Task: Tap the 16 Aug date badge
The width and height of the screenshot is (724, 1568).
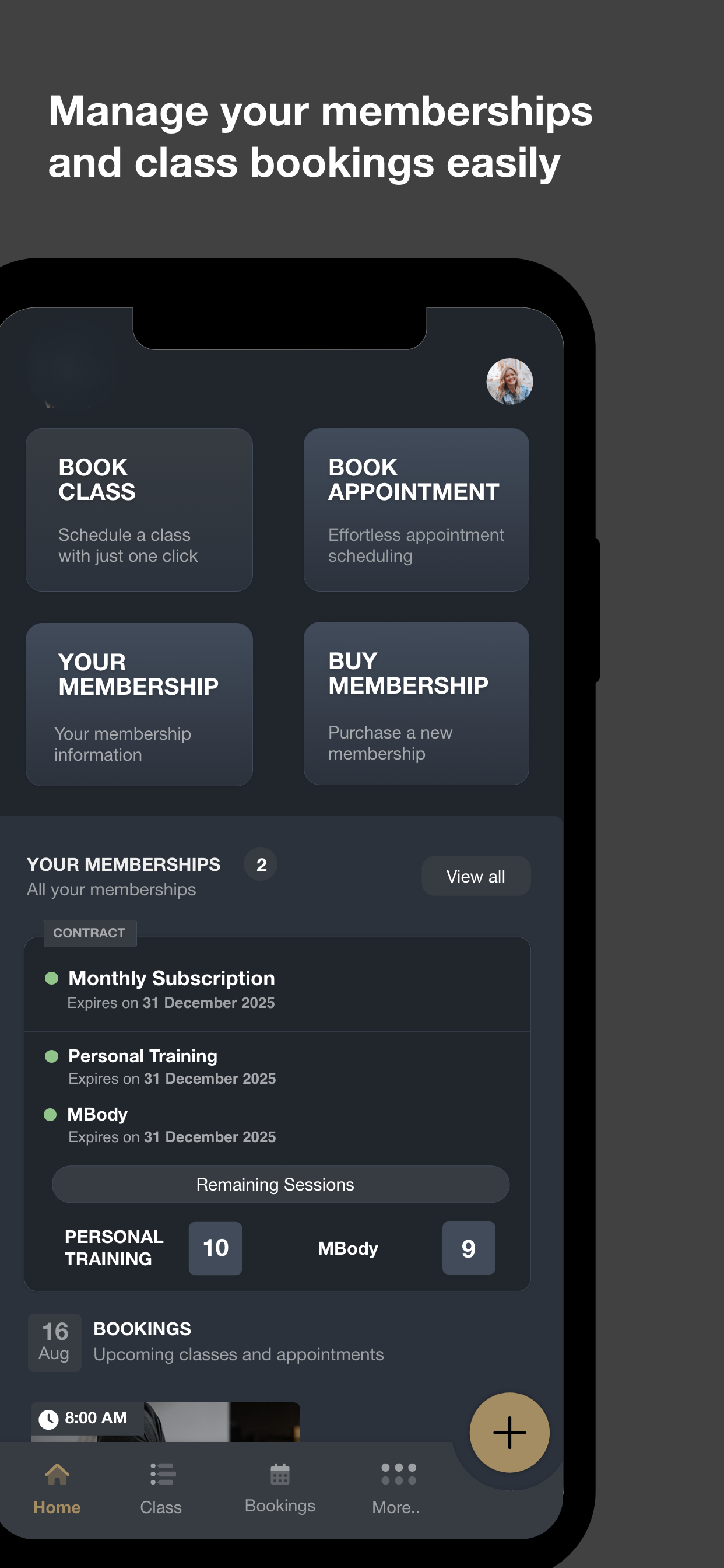Action: pyautogui.click(x=55, y=1342)
